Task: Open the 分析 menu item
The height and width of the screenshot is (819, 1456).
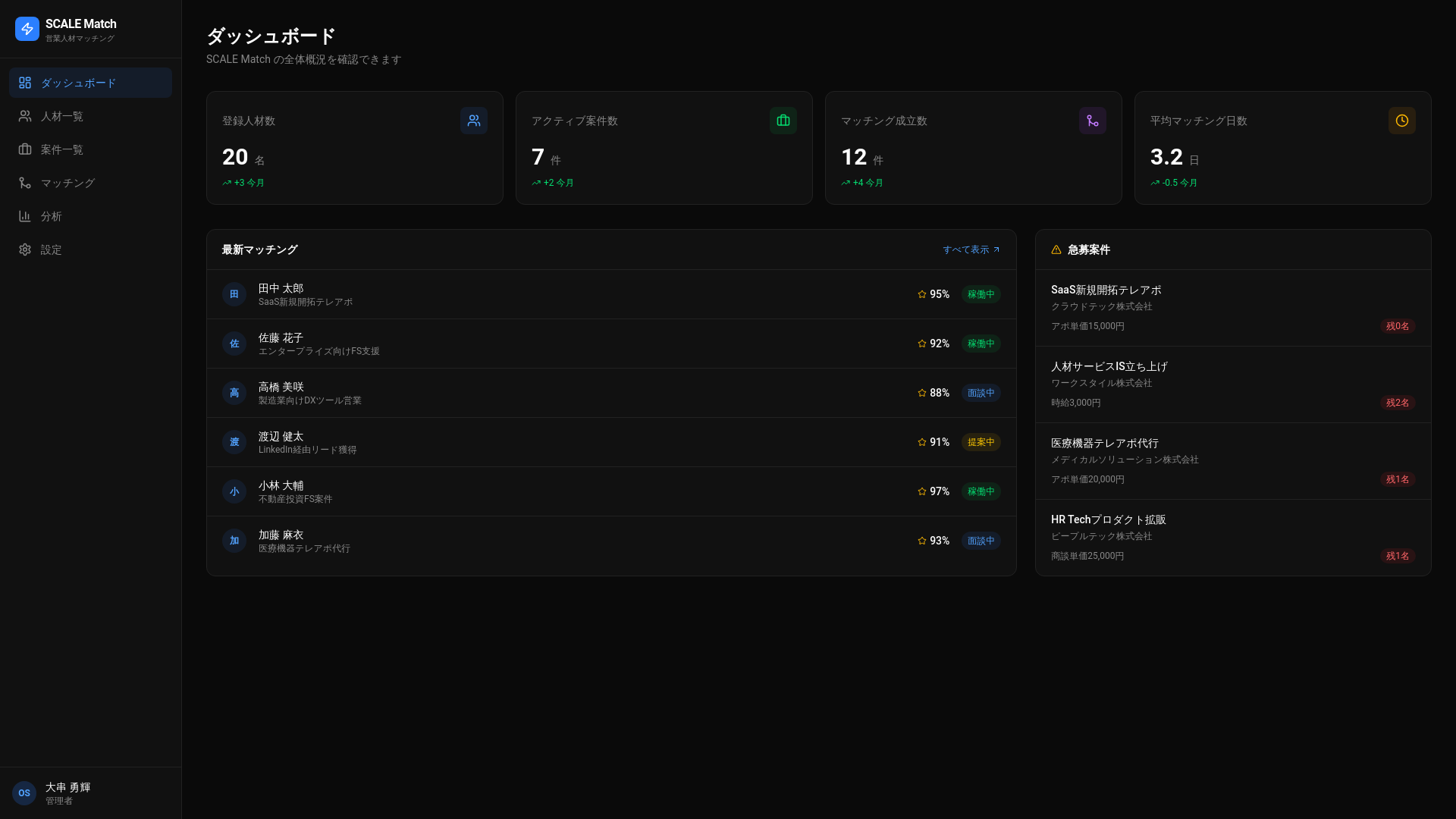Action: [x=90, y=216]
